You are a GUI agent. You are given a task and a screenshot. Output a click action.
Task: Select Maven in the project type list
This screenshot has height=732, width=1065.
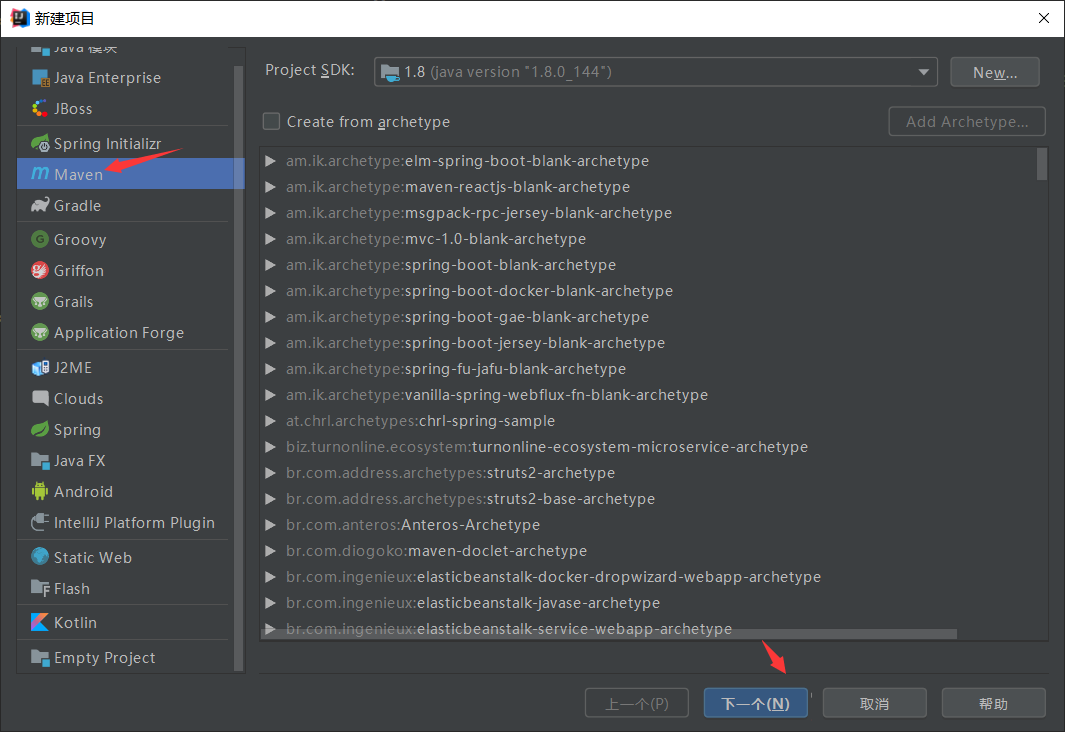click(78, 174)
